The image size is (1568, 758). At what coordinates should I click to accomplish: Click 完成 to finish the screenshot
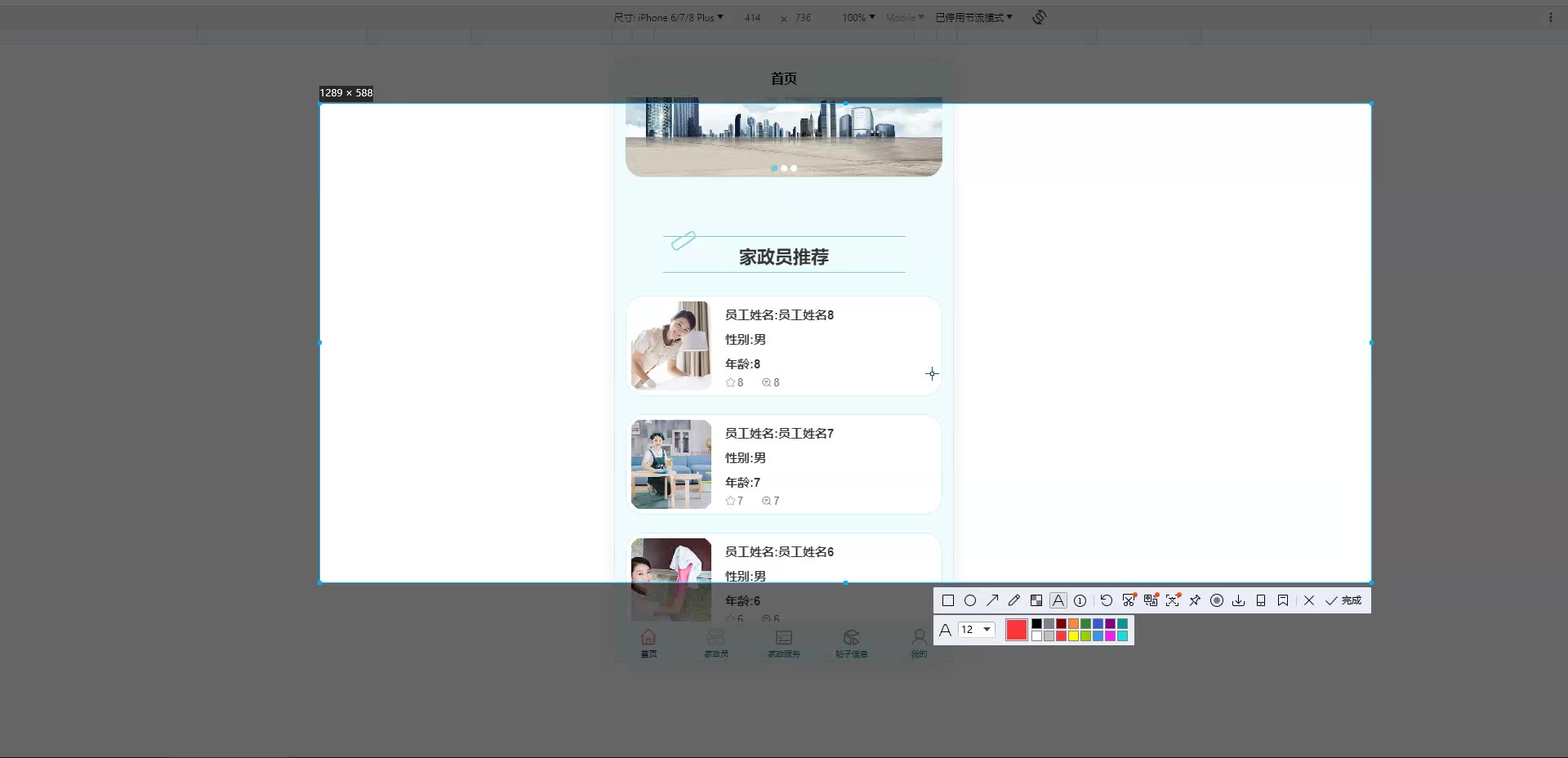tap(1343, 600)
